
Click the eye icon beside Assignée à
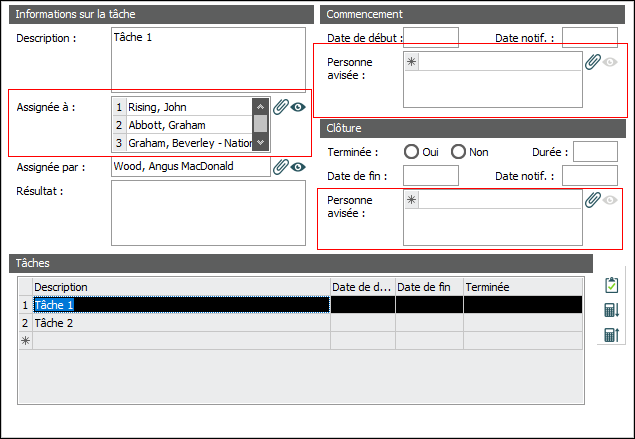pos(297,107)
